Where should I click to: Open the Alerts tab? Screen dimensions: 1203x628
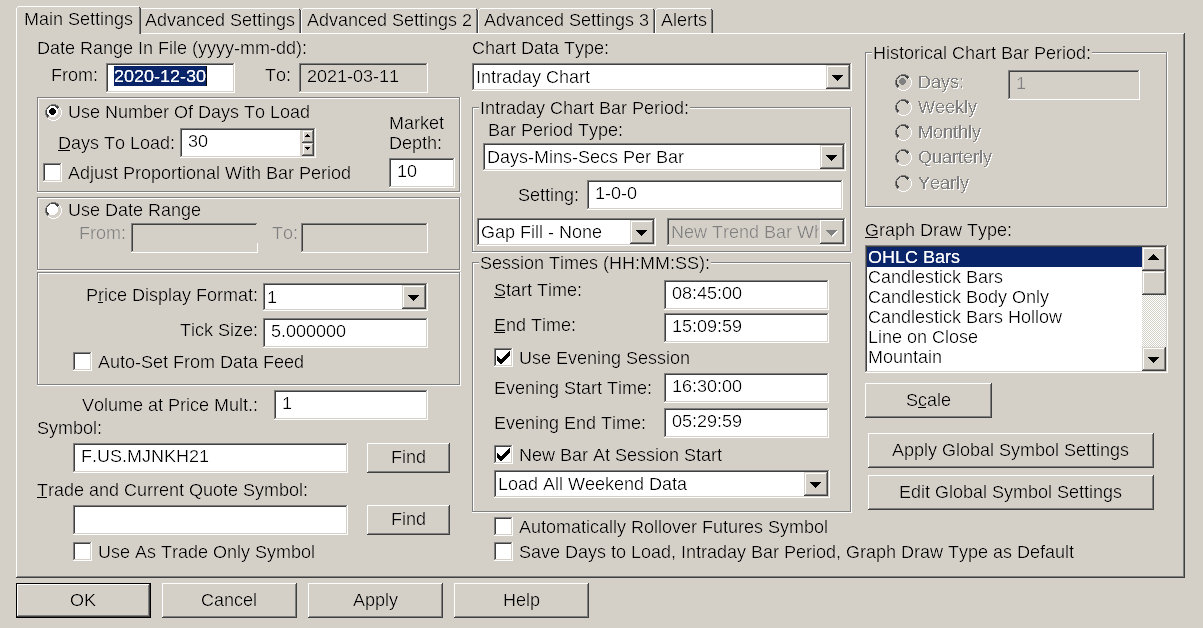[684, 20]
